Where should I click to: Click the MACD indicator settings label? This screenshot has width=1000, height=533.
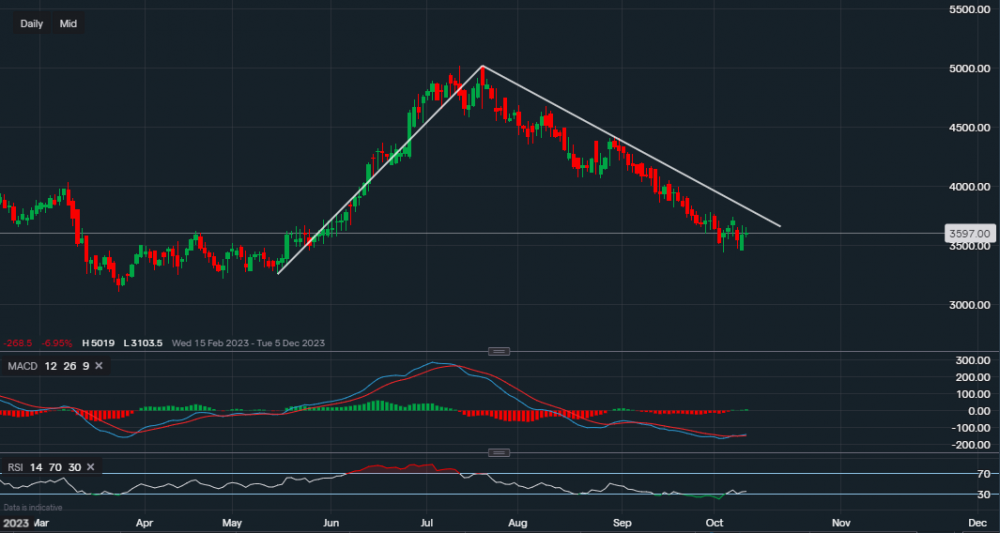click(48, 366)
